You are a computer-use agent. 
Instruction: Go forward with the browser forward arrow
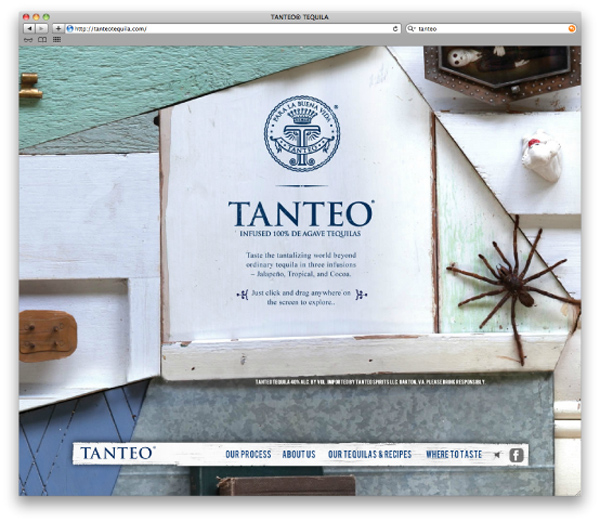pyautogui.click(x=41, y=29)
